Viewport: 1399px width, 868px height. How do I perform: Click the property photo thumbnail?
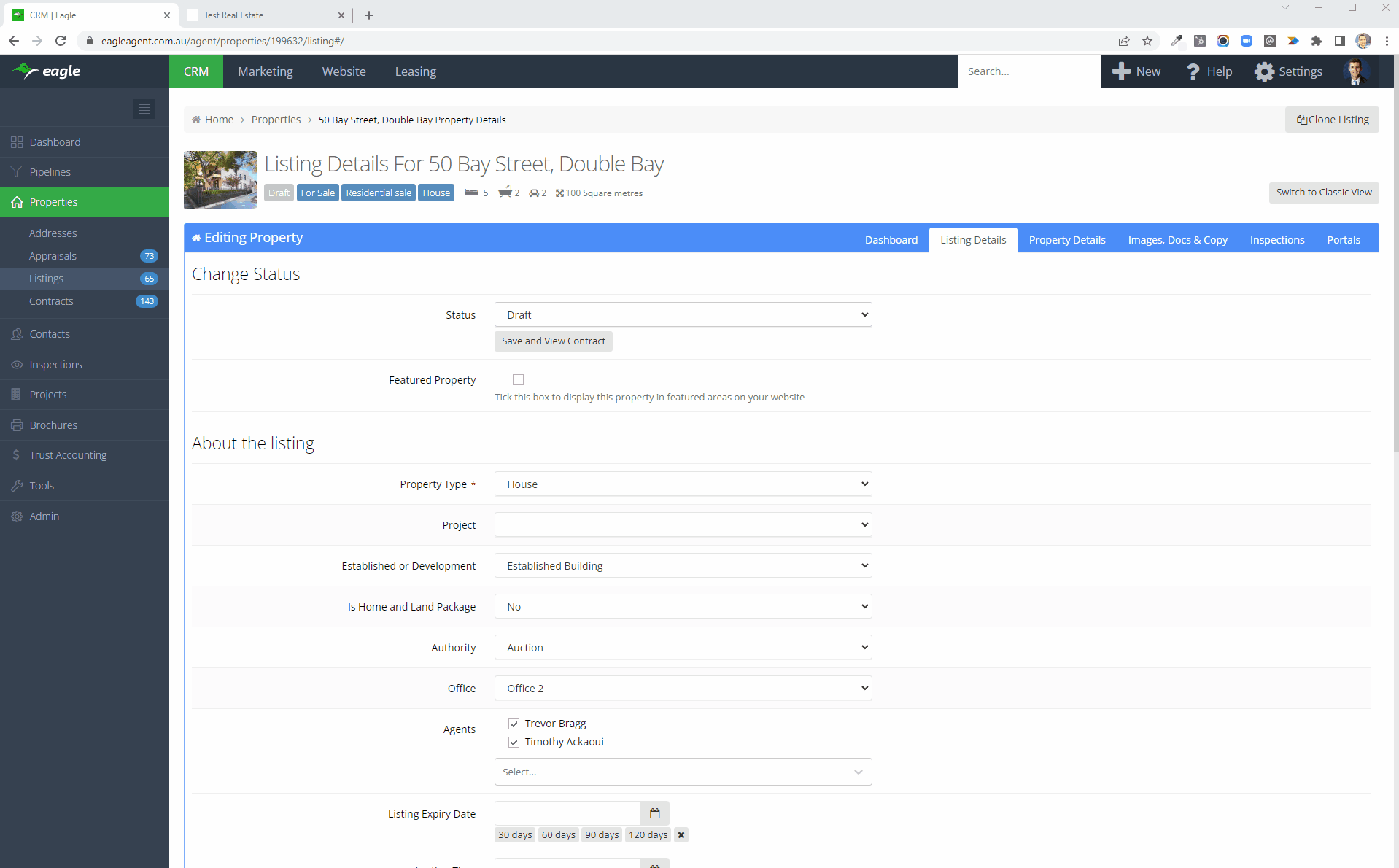tap(220, 180)
